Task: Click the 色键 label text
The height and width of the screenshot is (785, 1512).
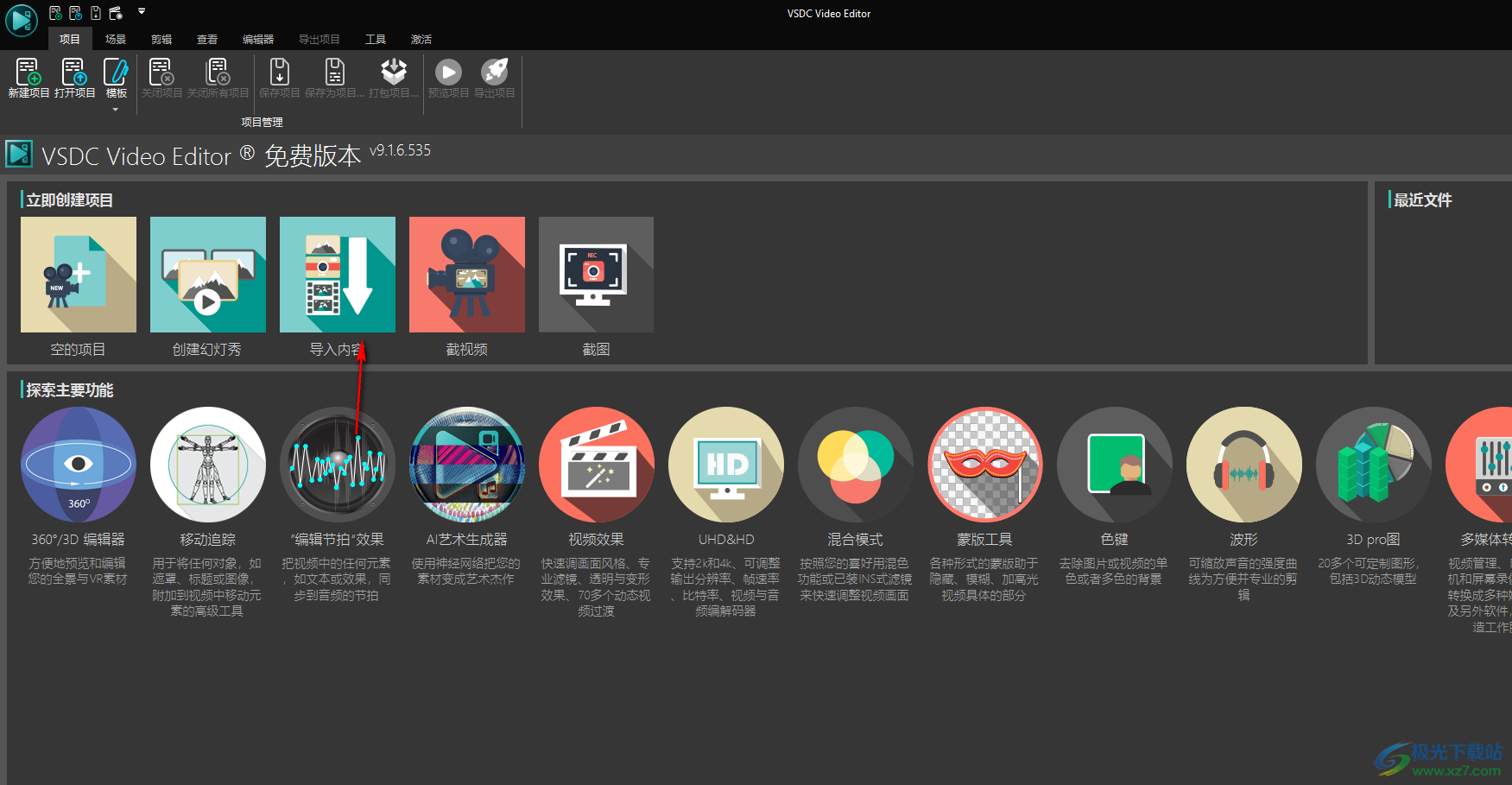Action: tap(1114, 539)
